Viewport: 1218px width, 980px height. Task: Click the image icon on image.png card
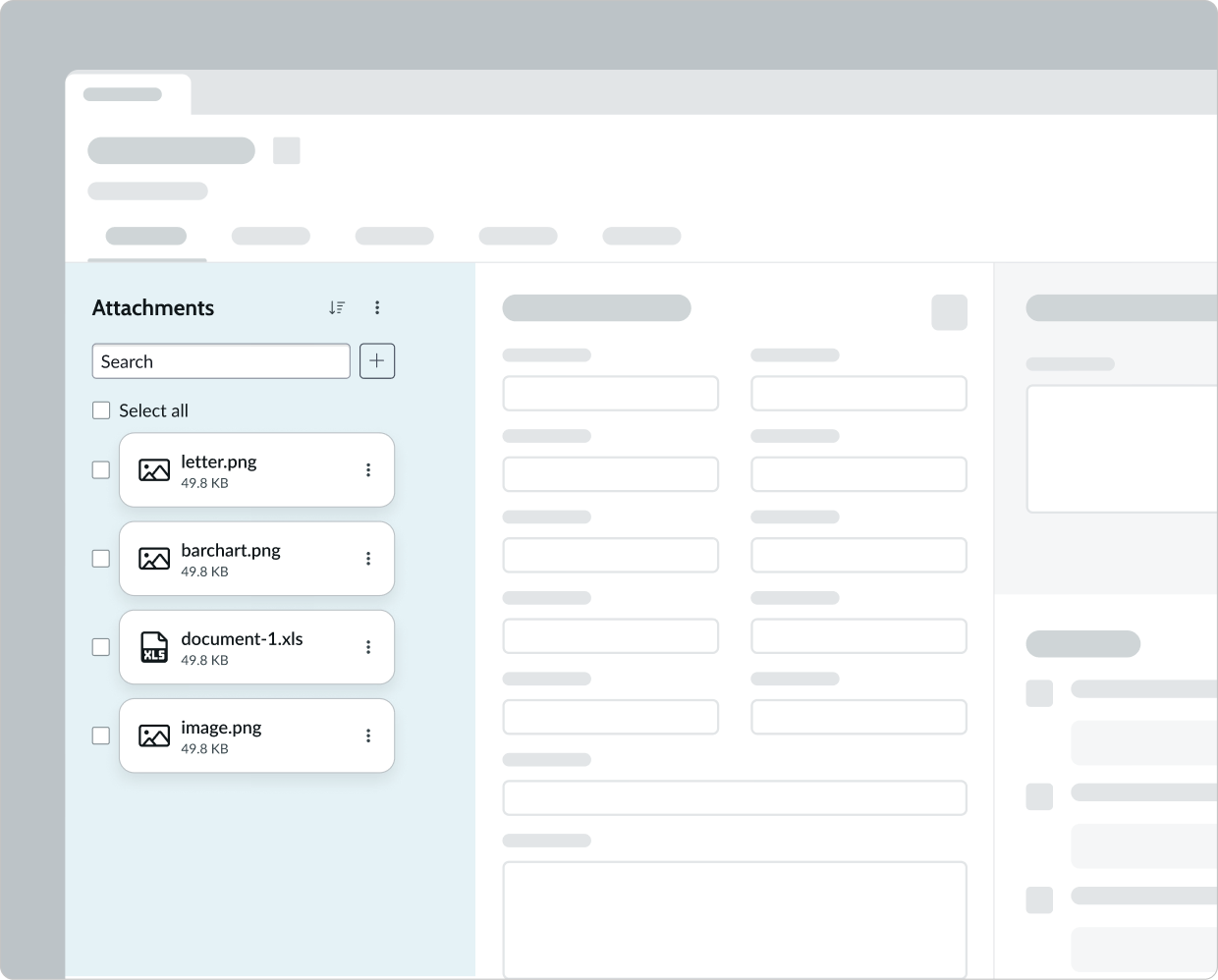click(x=154, y=735)
